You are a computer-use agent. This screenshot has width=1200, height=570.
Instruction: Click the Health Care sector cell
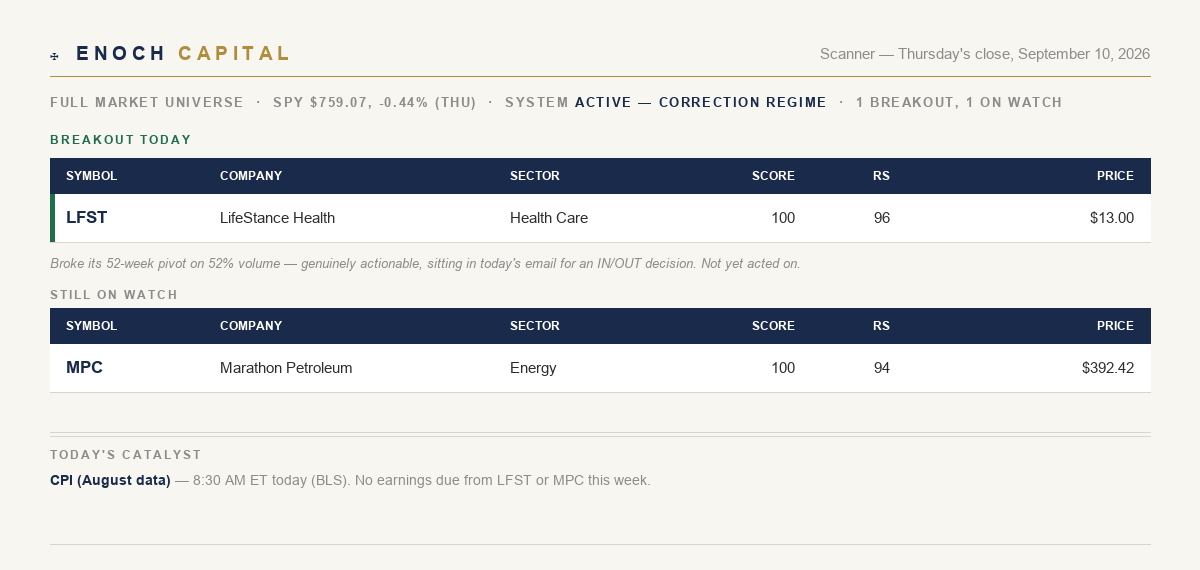pyautogui.click(x=549, y=218)
